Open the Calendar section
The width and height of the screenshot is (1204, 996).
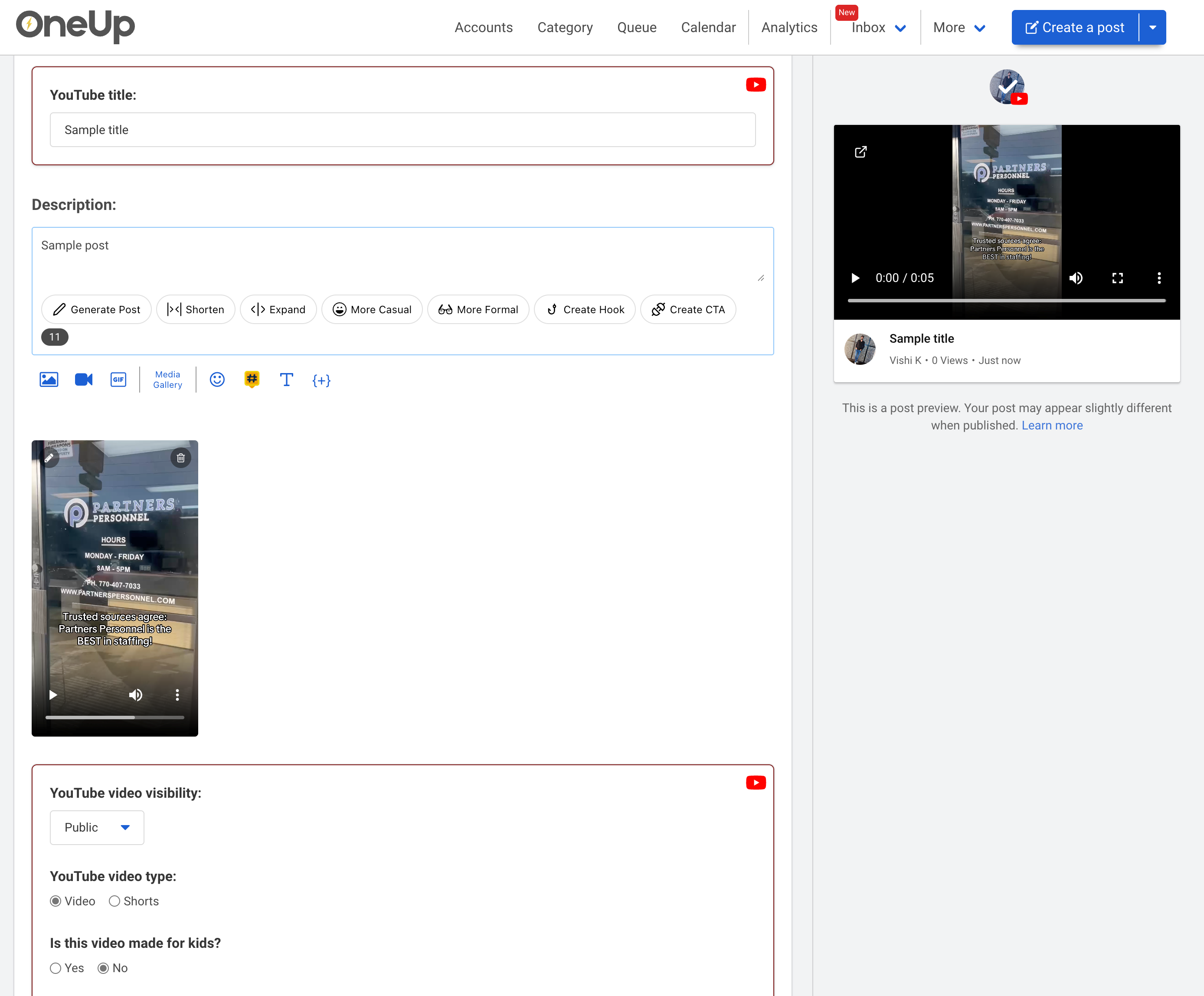coord(708,27)
